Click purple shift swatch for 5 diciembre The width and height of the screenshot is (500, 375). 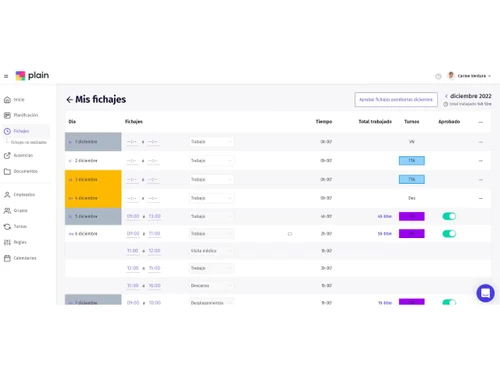click(x=412, y=216)
